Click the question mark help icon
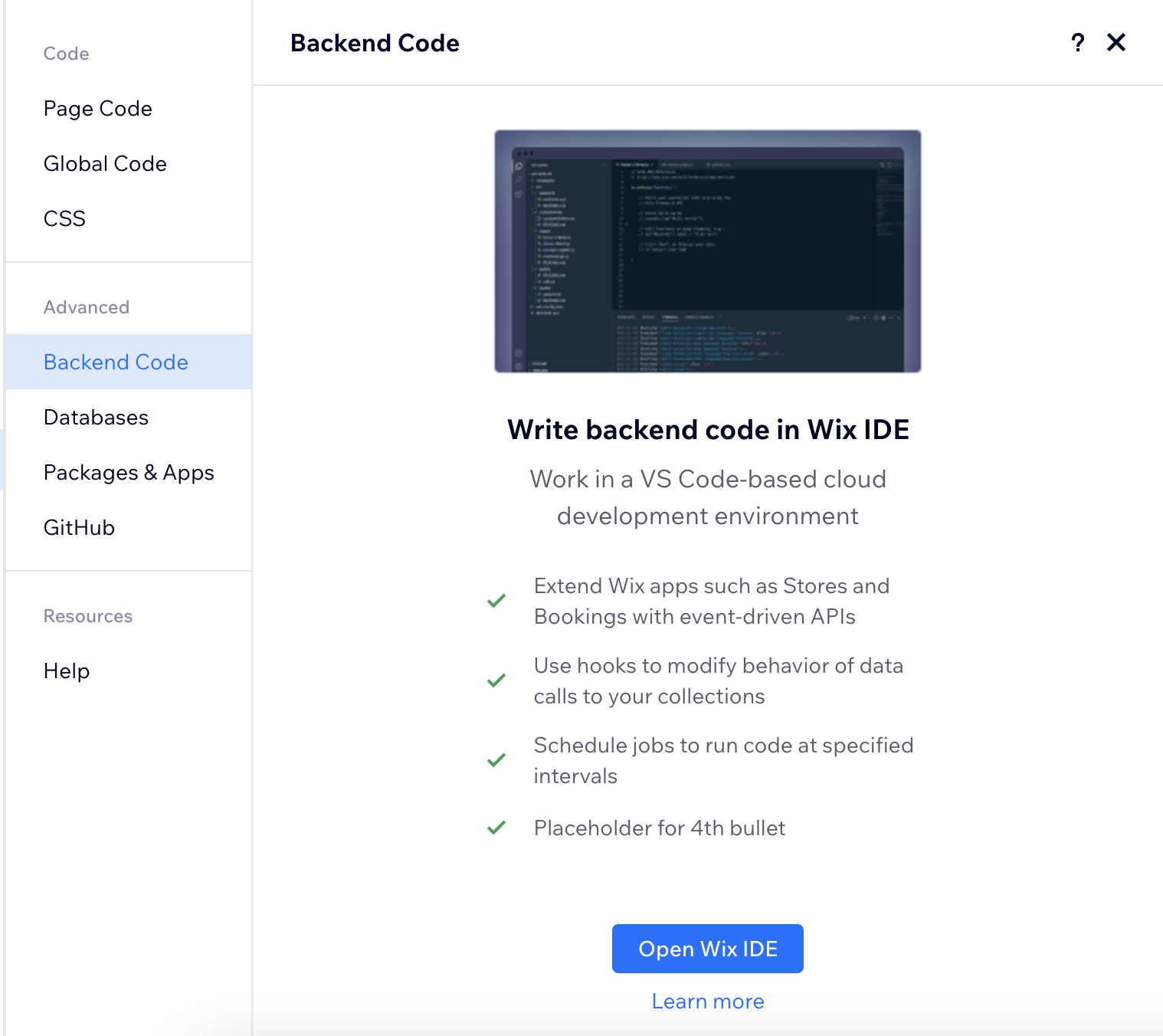The height and width of the screenshot is (1036, 1163). pos(1077,42)
